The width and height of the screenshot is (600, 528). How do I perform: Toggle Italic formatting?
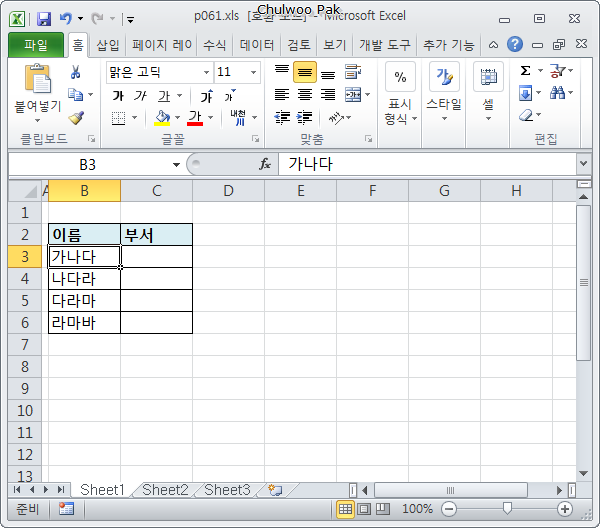(x=140, y=96)
